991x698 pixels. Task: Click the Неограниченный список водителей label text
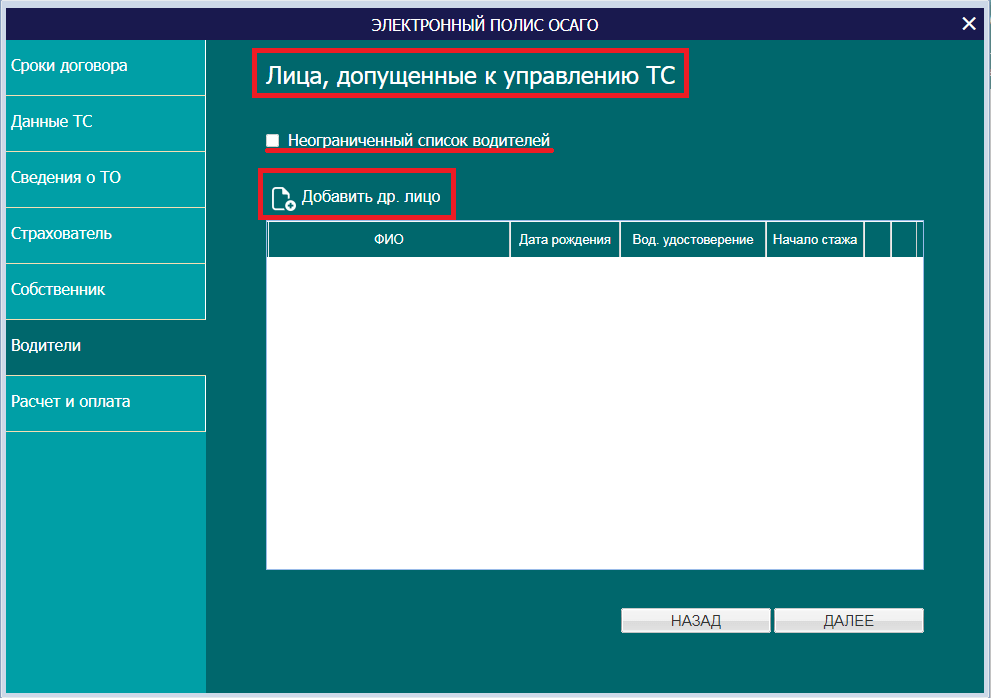tap(418, 140)
